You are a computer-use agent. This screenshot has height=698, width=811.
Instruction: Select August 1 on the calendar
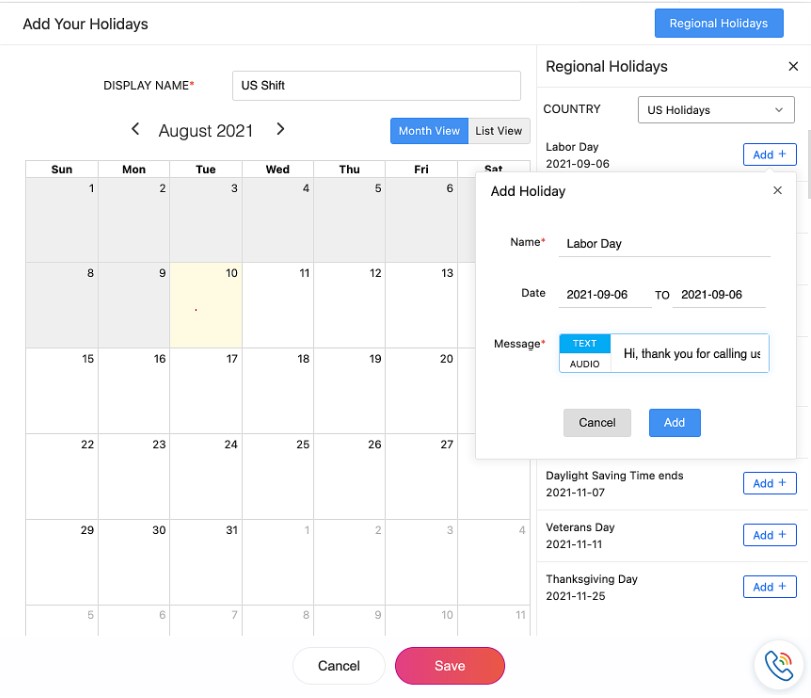62,219
